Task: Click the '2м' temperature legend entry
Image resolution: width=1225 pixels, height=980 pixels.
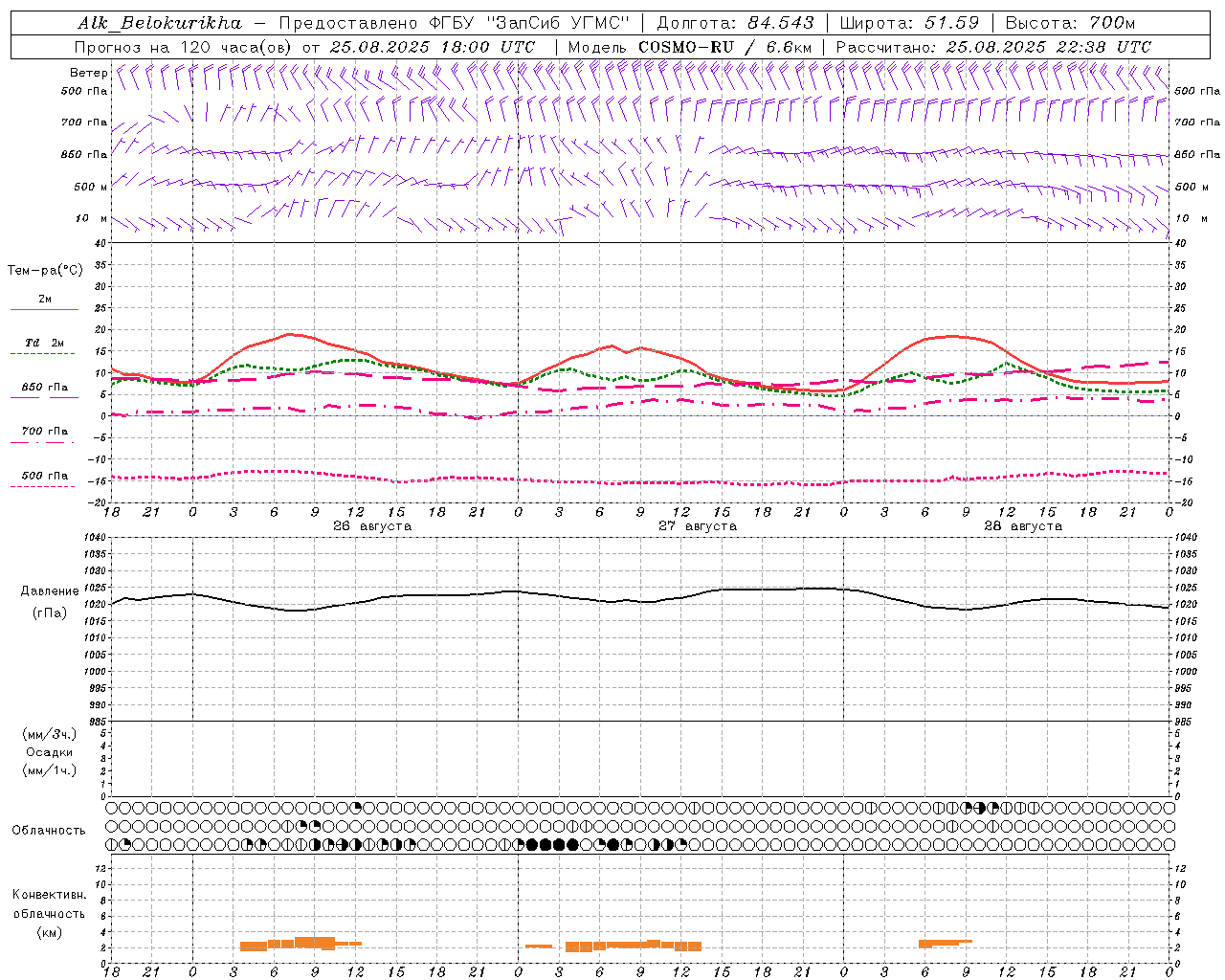Action: (x=45, y=300)
